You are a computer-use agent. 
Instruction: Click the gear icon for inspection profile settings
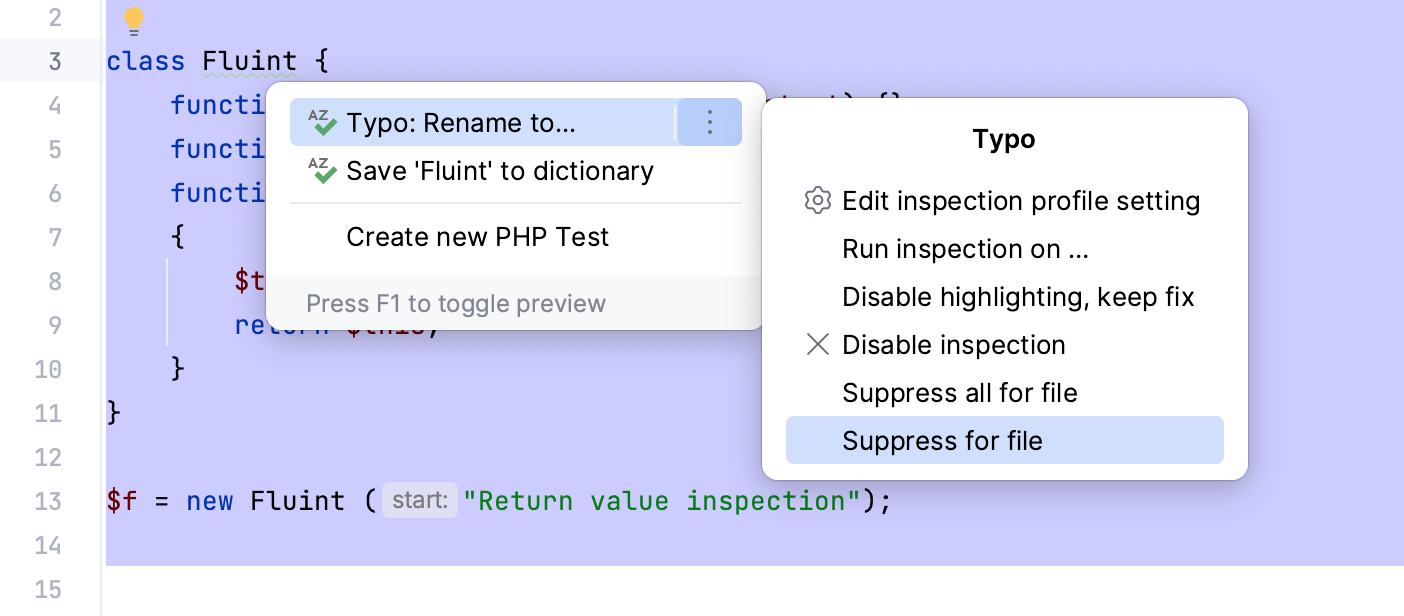(817, 200)
